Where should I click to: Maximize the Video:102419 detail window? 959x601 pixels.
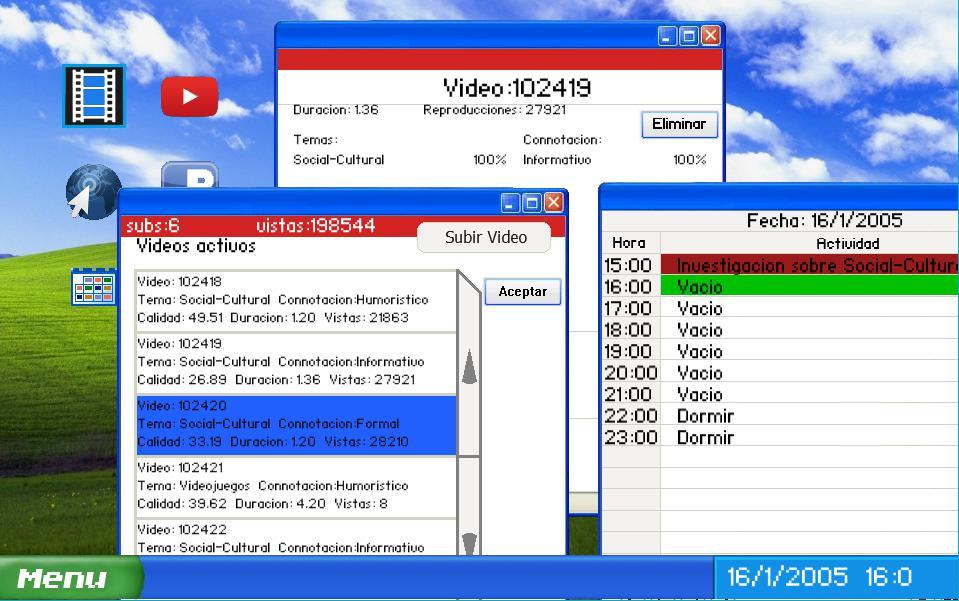689,36
